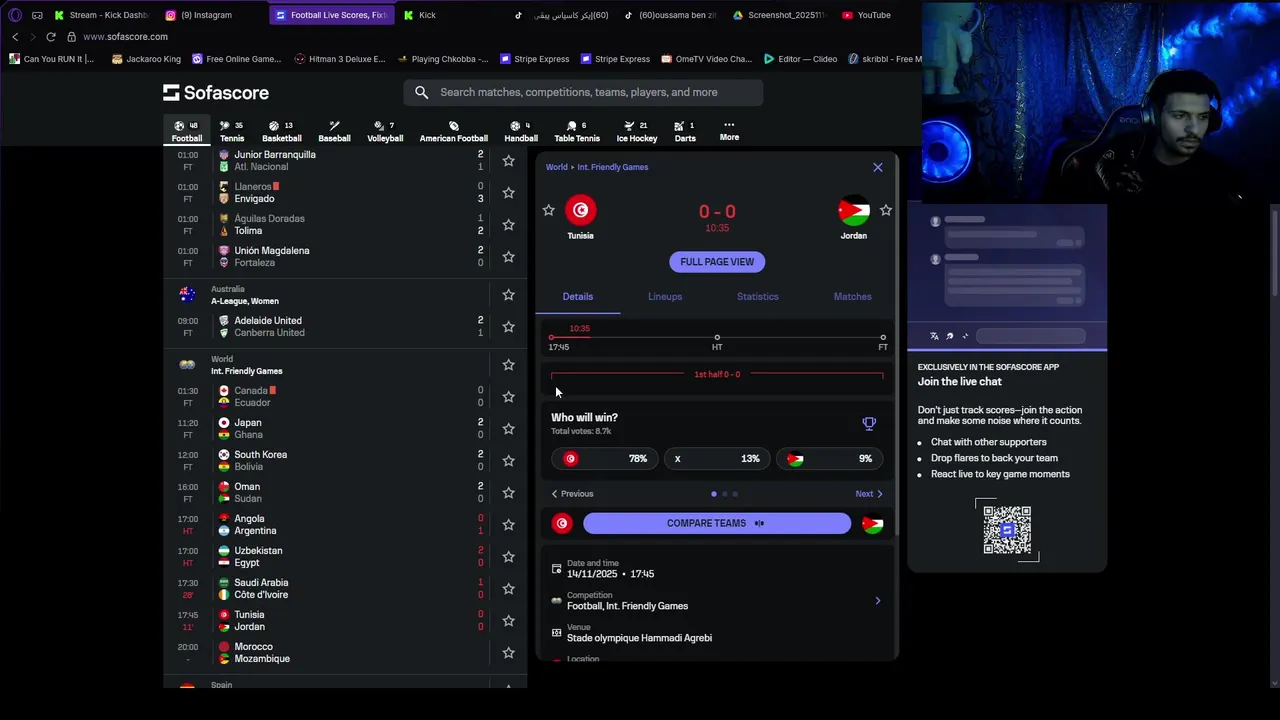Switch to the Statistics tab
Image resolution: width=1280 pixels, height=720 pixels.
pos(757,296)
